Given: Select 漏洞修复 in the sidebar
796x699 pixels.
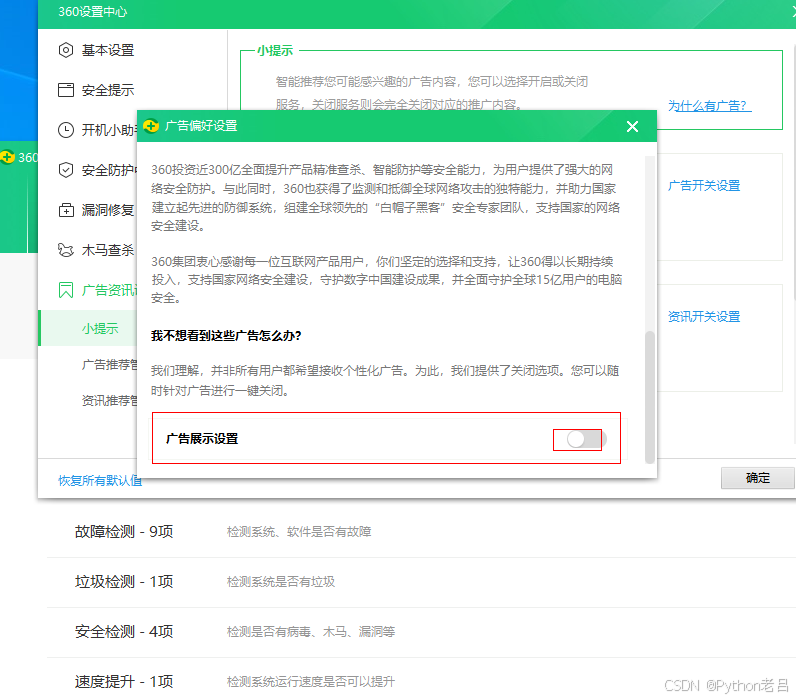Looking at the screenshot, I should 108,210.
